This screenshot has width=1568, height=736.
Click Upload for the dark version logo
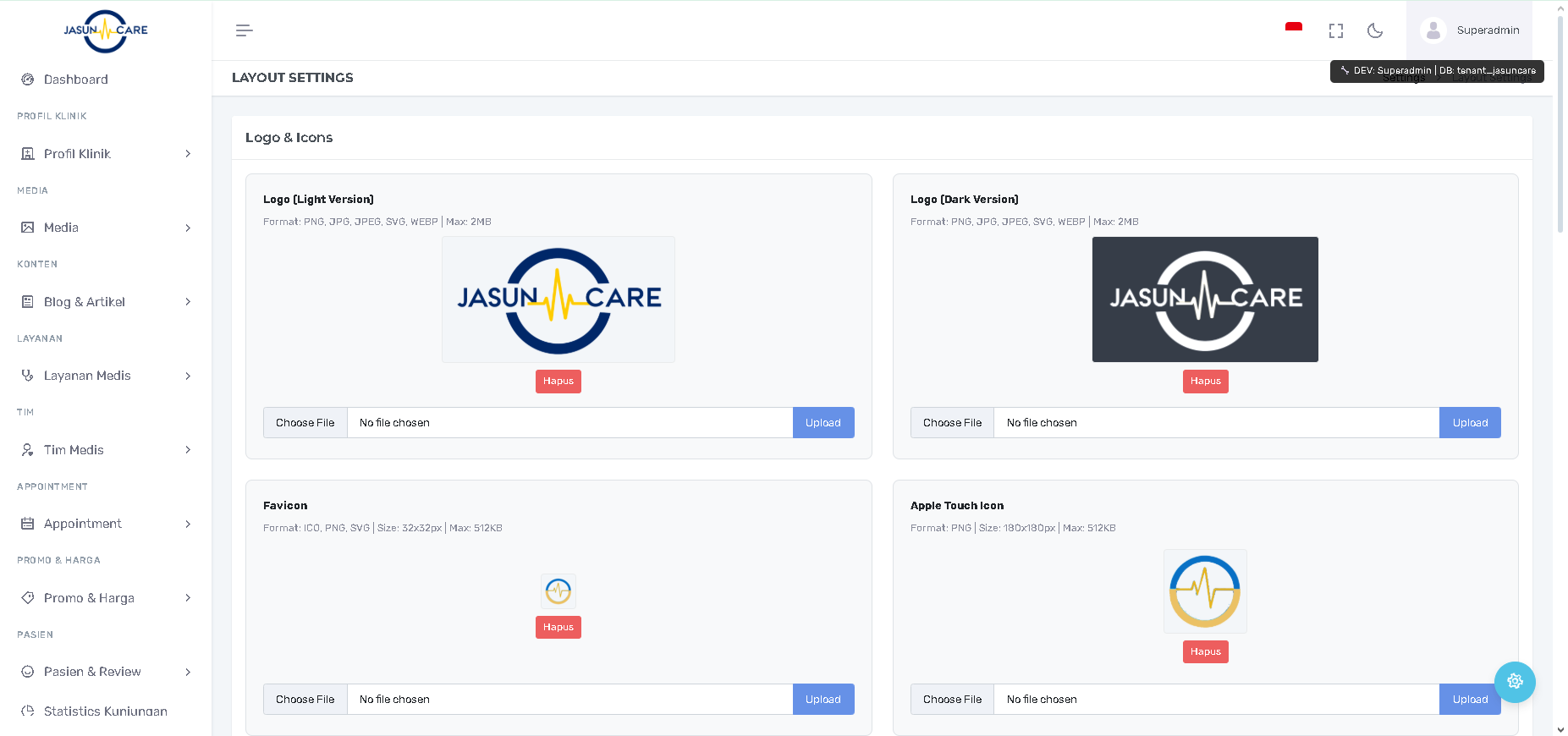click(x=1469, y=423)
